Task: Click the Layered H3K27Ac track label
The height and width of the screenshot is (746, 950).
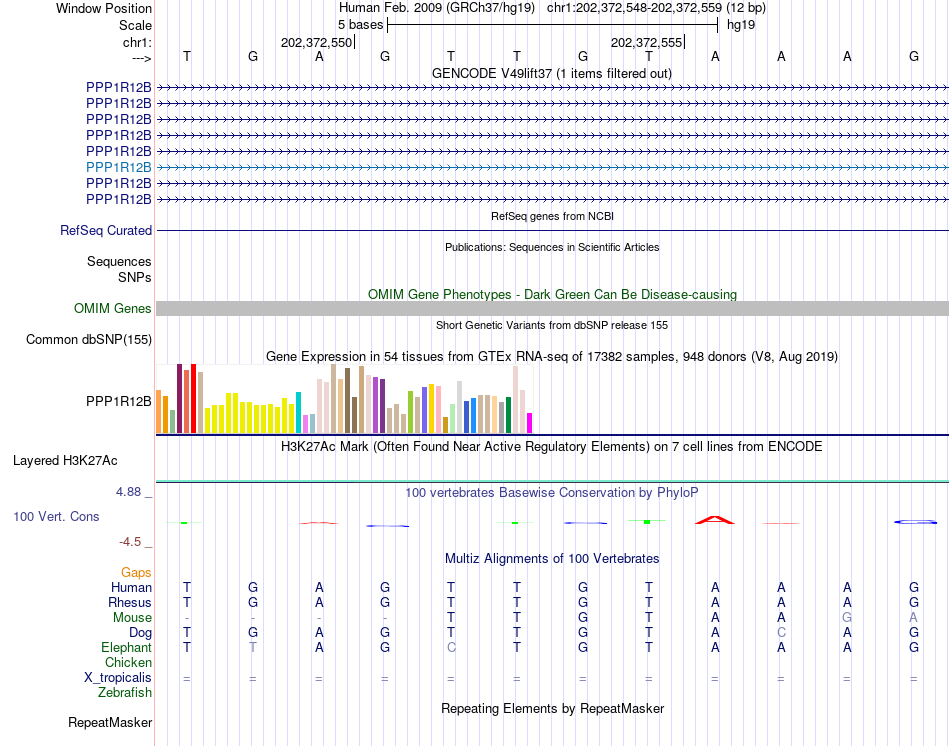Action: 65,461
